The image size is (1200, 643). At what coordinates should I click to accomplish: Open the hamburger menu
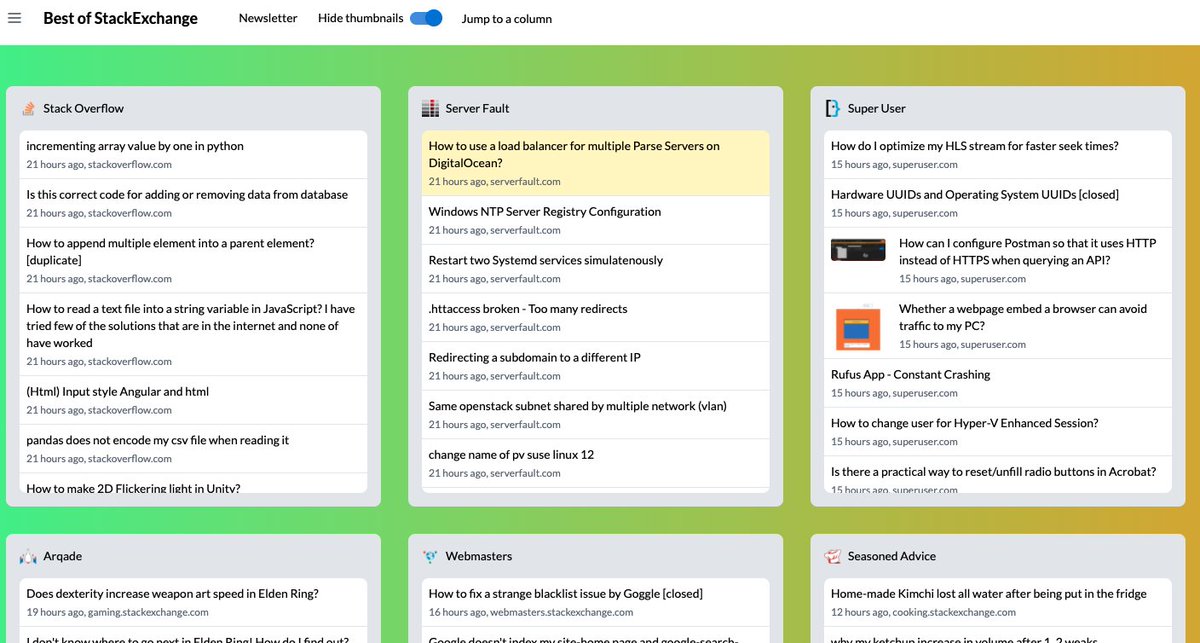15,17
